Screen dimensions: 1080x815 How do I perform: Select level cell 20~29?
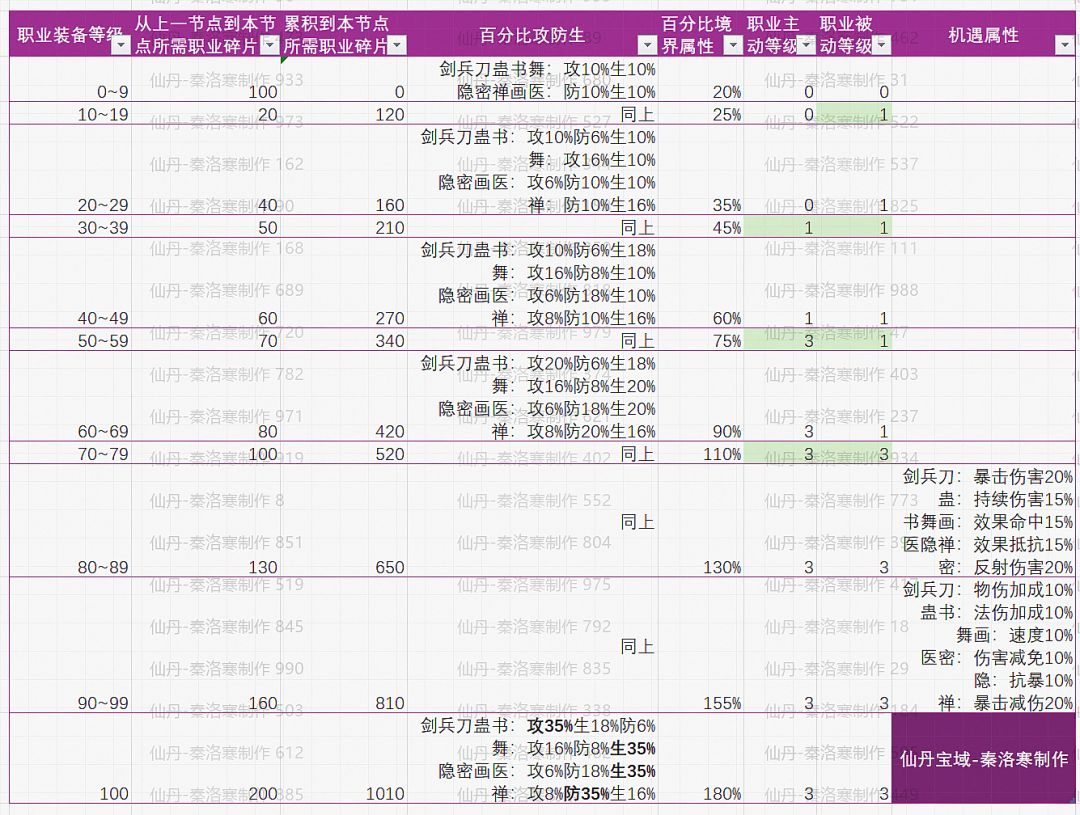(x=70, y=170)
